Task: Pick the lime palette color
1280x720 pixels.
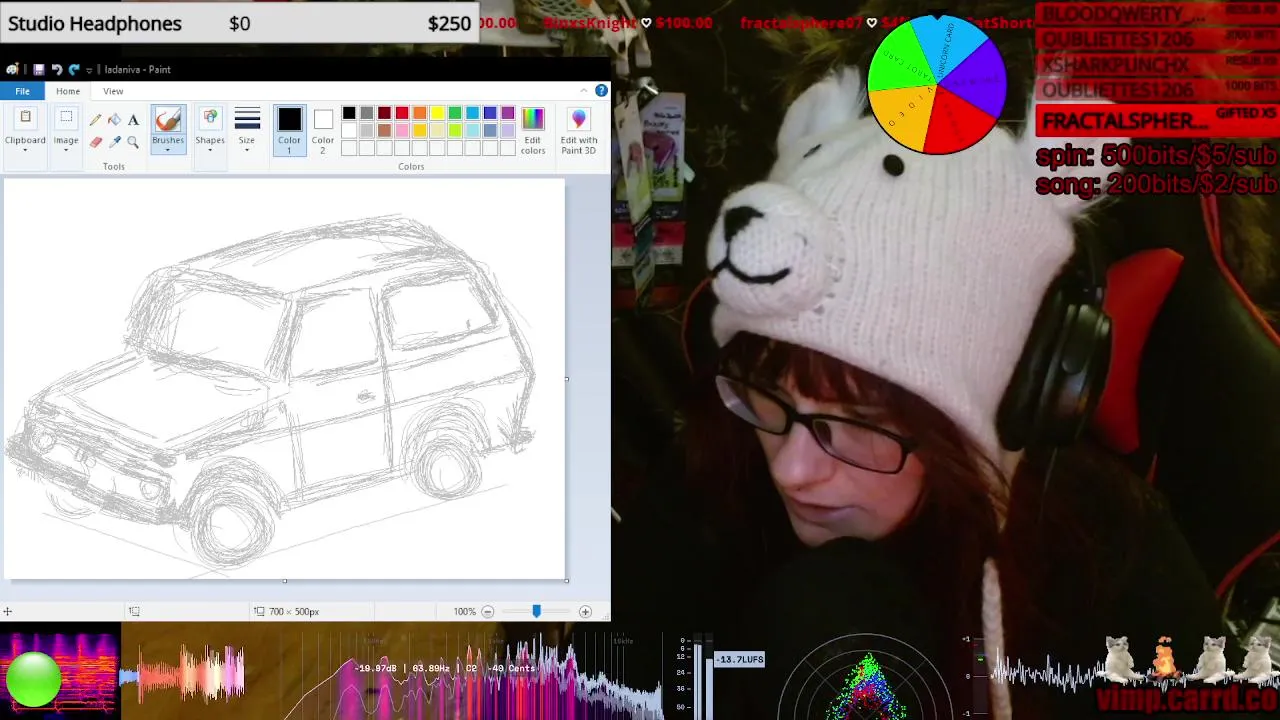Action: click(455, 130)
